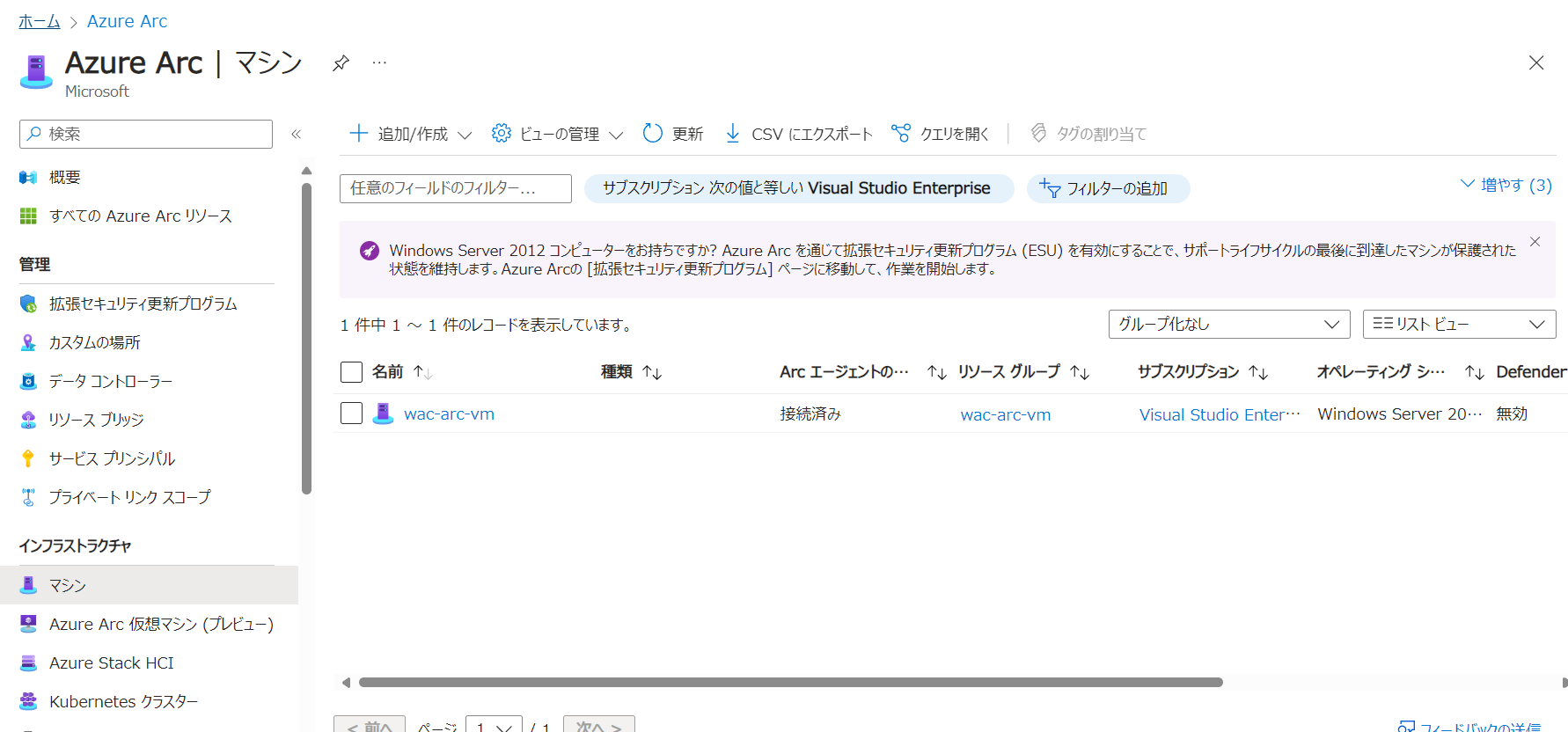
Task: Click the horizontal table scrollbar
Action: (790, 682)
